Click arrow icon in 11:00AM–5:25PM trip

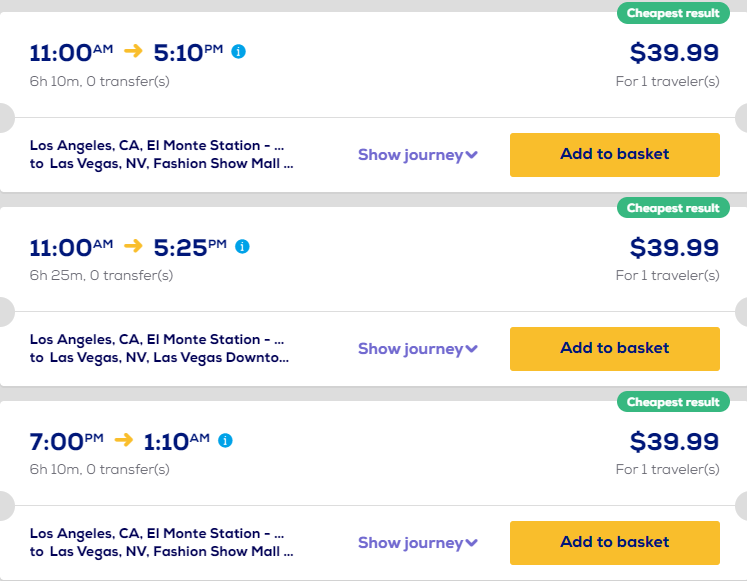pyautogui.click(x=134, y=246)
